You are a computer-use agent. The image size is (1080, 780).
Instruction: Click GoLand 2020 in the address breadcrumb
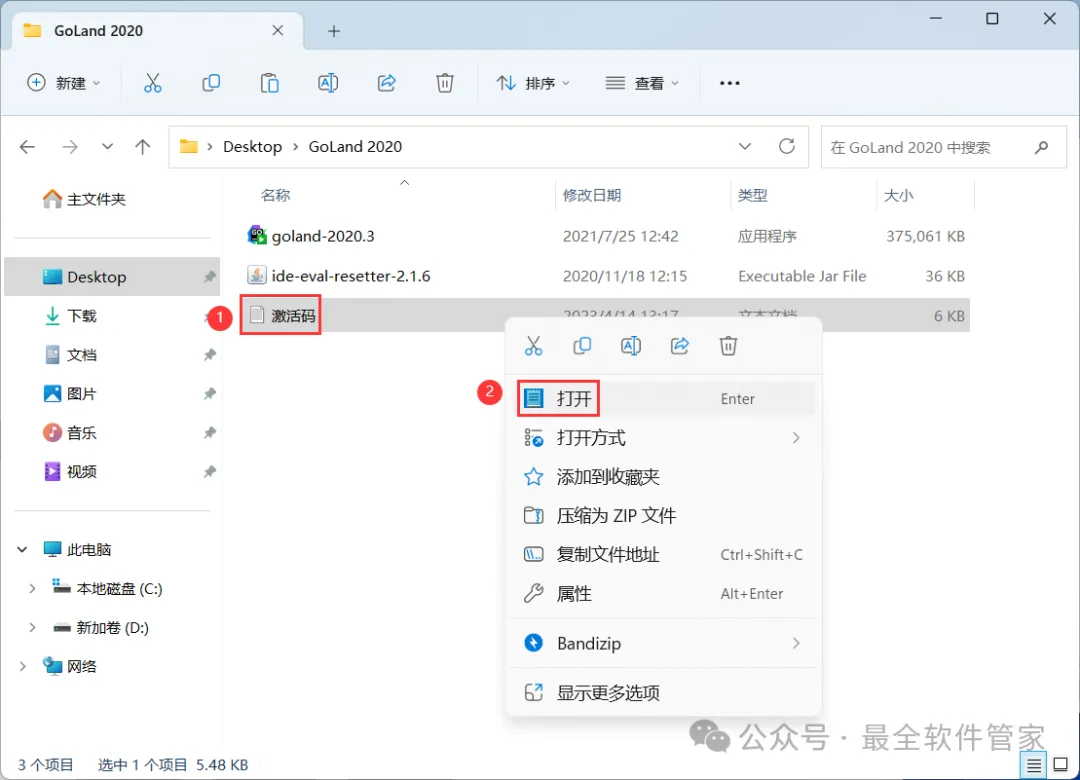click(355, 147)
